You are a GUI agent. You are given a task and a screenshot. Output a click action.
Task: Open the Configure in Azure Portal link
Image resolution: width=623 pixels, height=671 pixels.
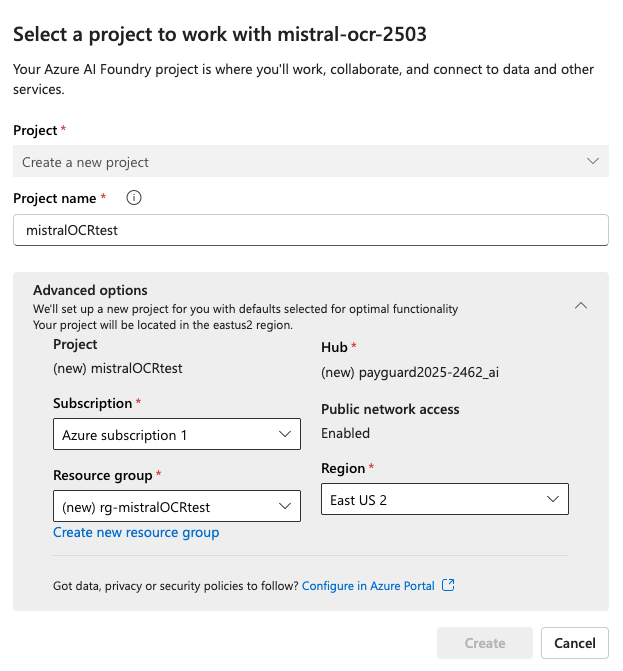click(x=368, y=585)
